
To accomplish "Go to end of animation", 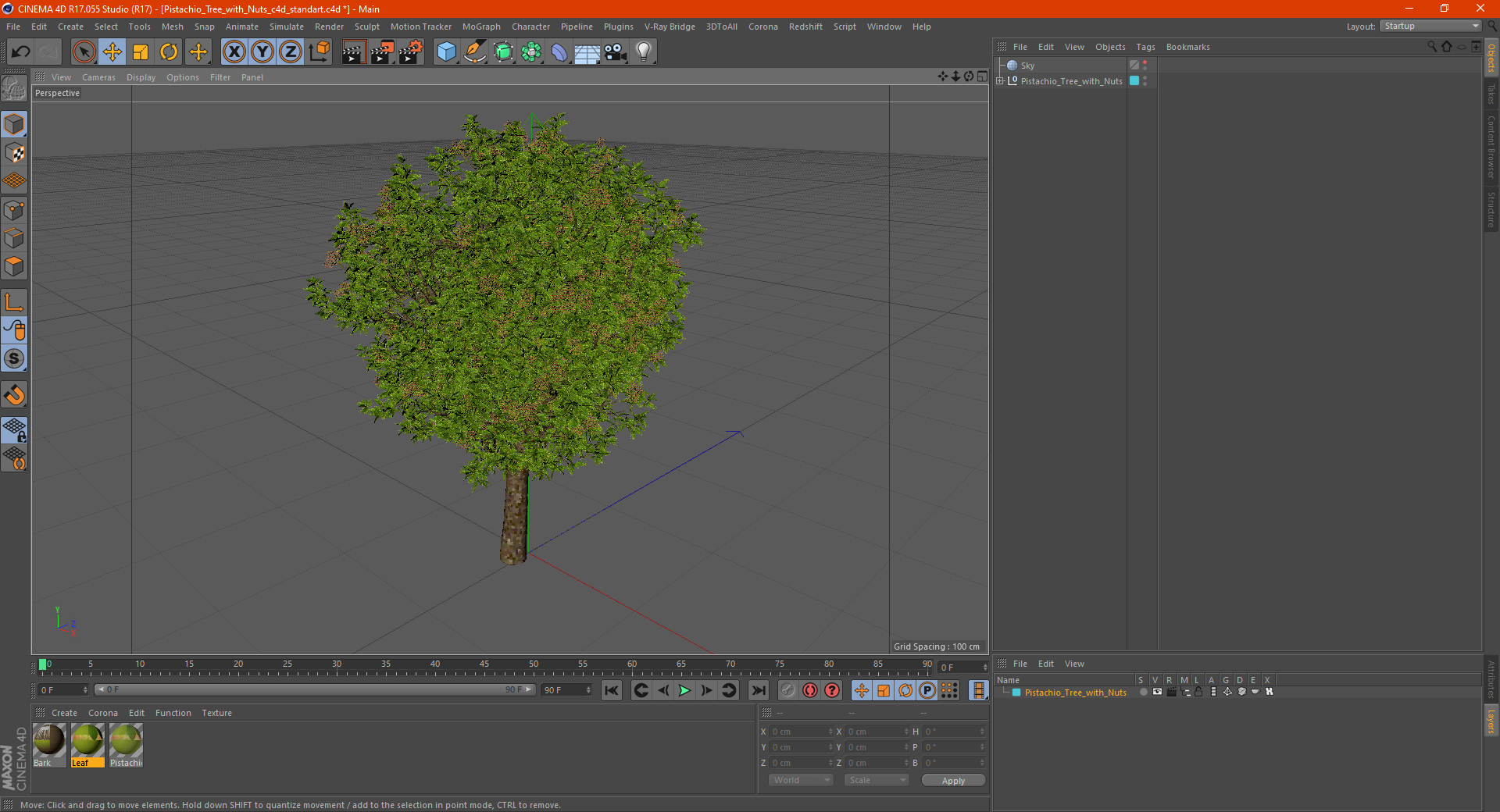I will [758, 690].
